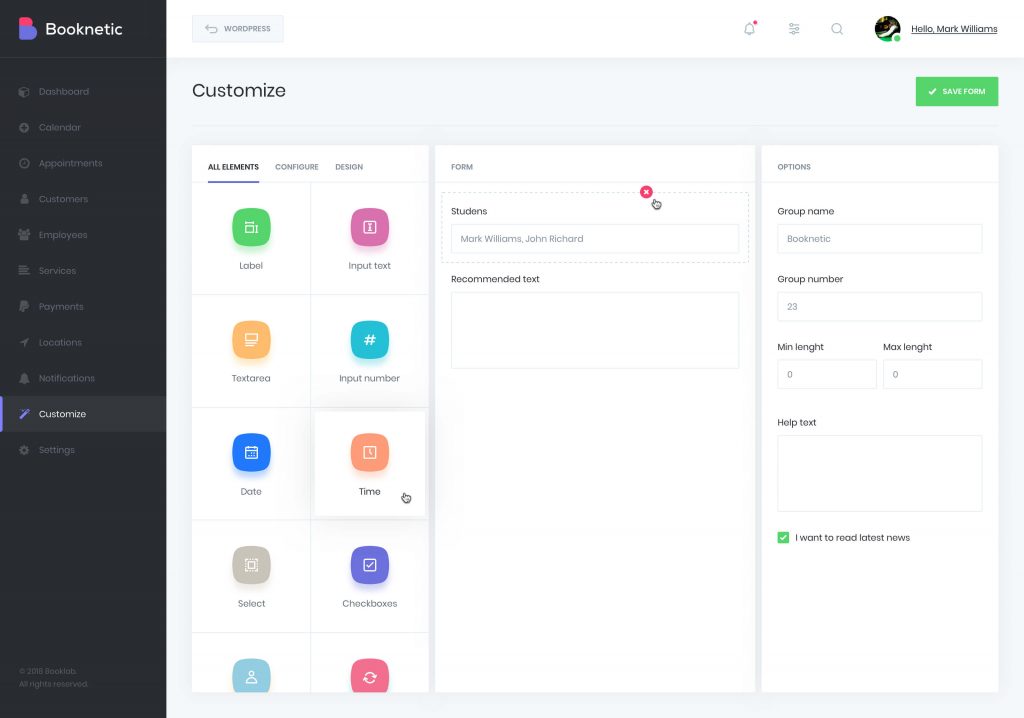Click the Recommended text textarea
Viewport: 1024px width, 718px height.
pyautogui.click(x=594, y=331)
